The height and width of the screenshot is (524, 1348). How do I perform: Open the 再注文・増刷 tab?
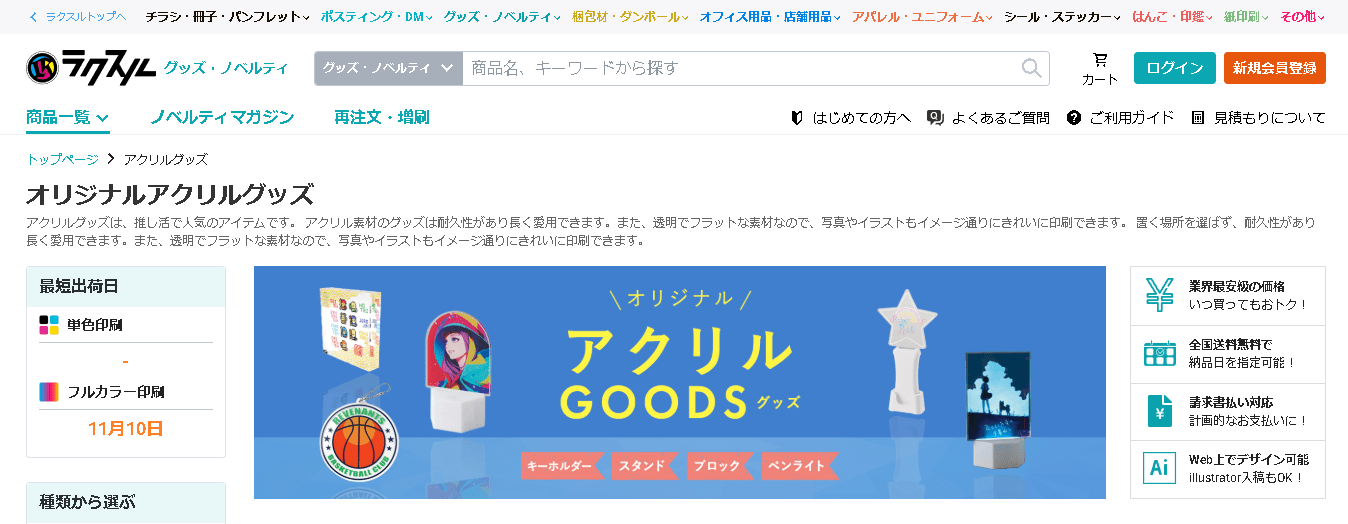(x=381, y=118)
